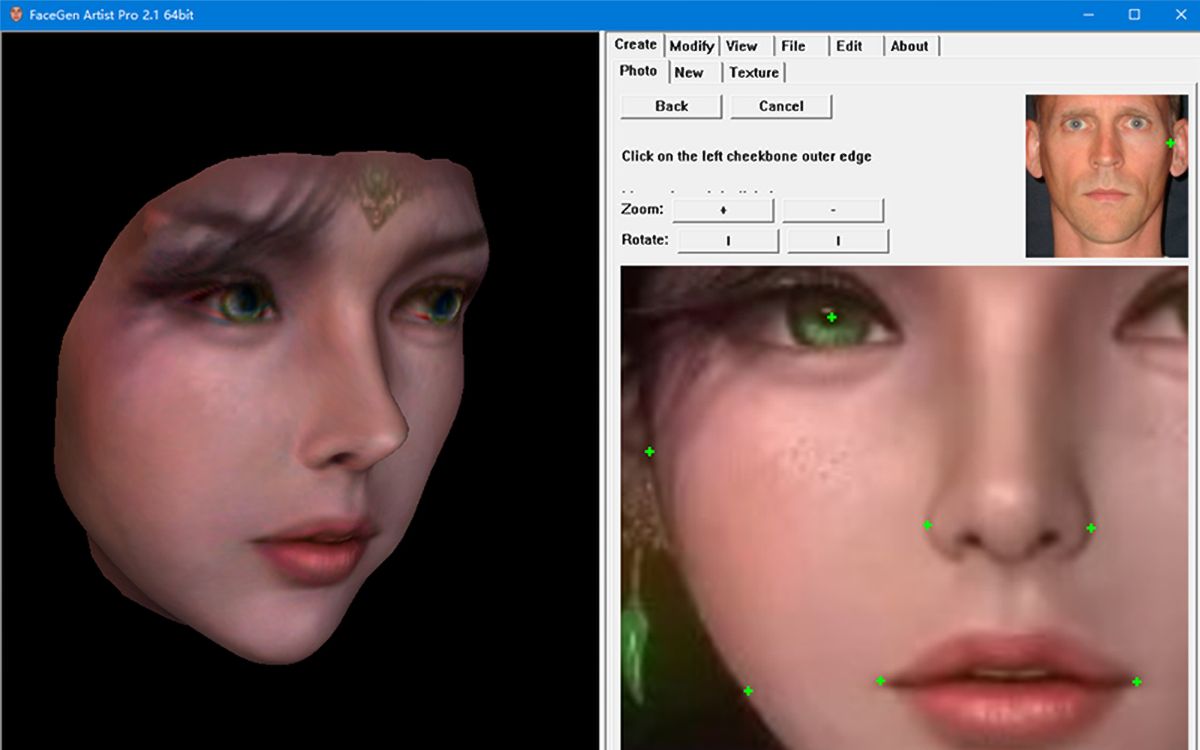Viewport: 1200px width, 750px height.
Task: Open the Texture sub-tab
Action: pyautogui.click(x=755, y=72)
